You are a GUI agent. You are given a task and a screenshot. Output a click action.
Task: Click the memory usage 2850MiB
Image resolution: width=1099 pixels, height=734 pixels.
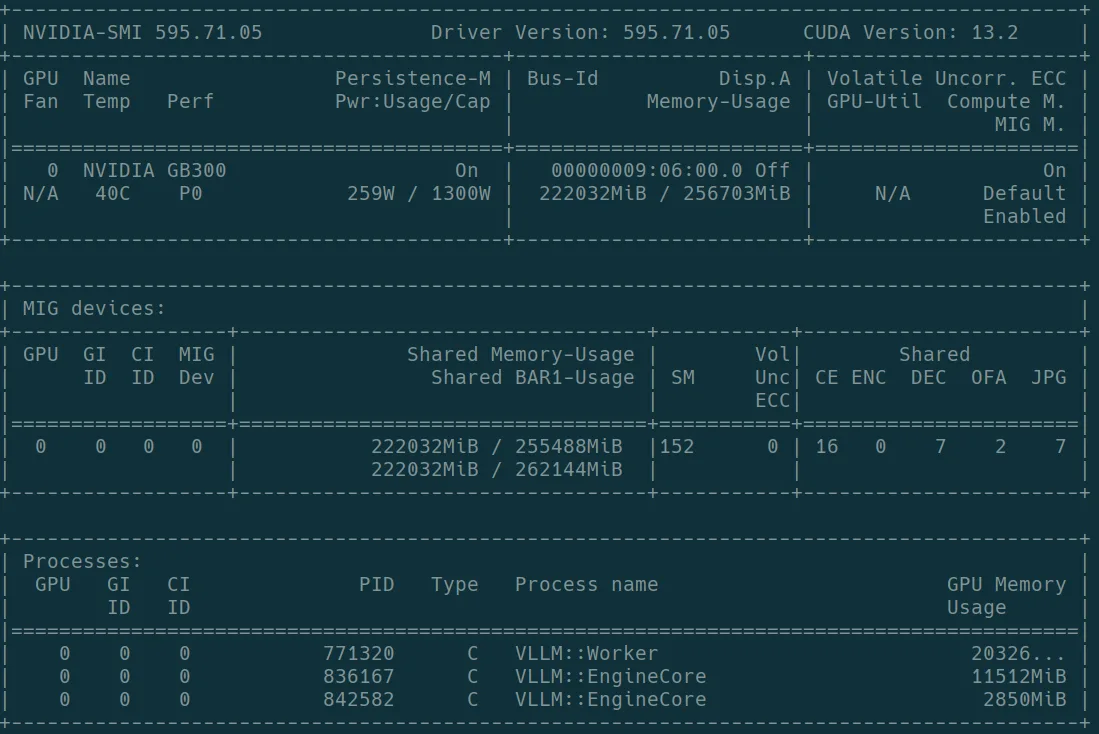click(x=1024, y=700)
